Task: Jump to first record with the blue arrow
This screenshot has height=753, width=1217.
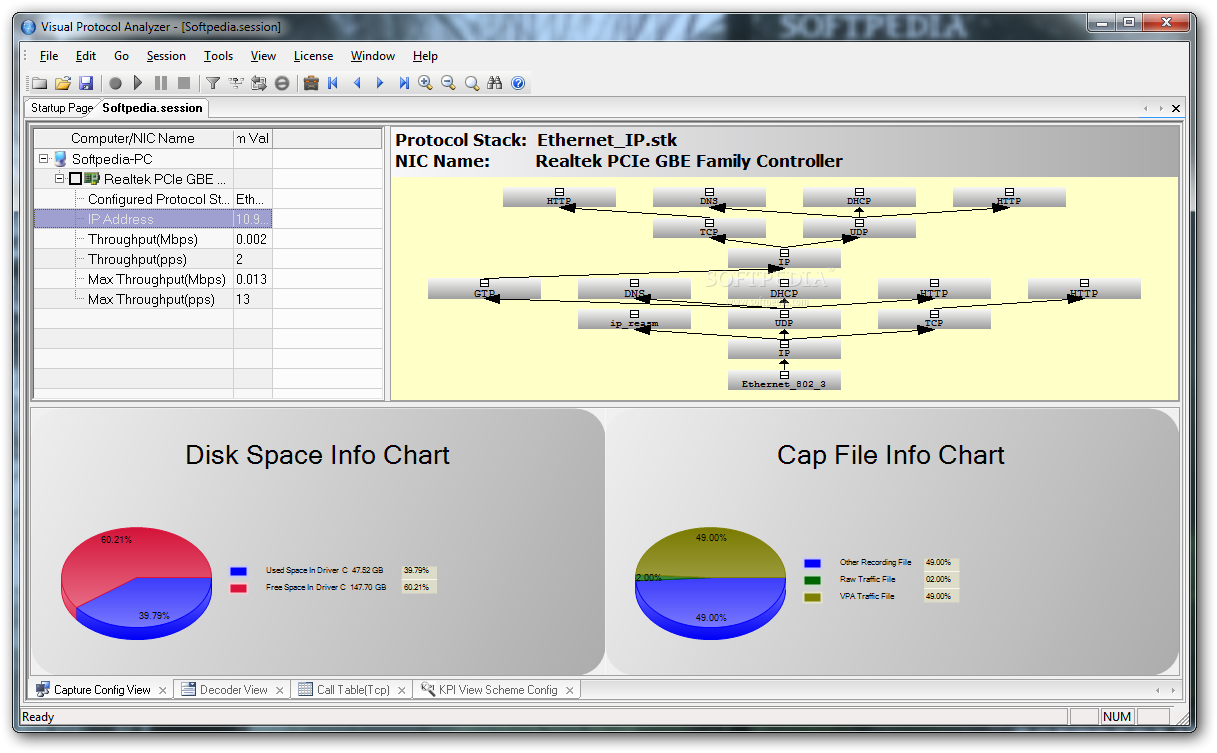Action: click(333, 83)
